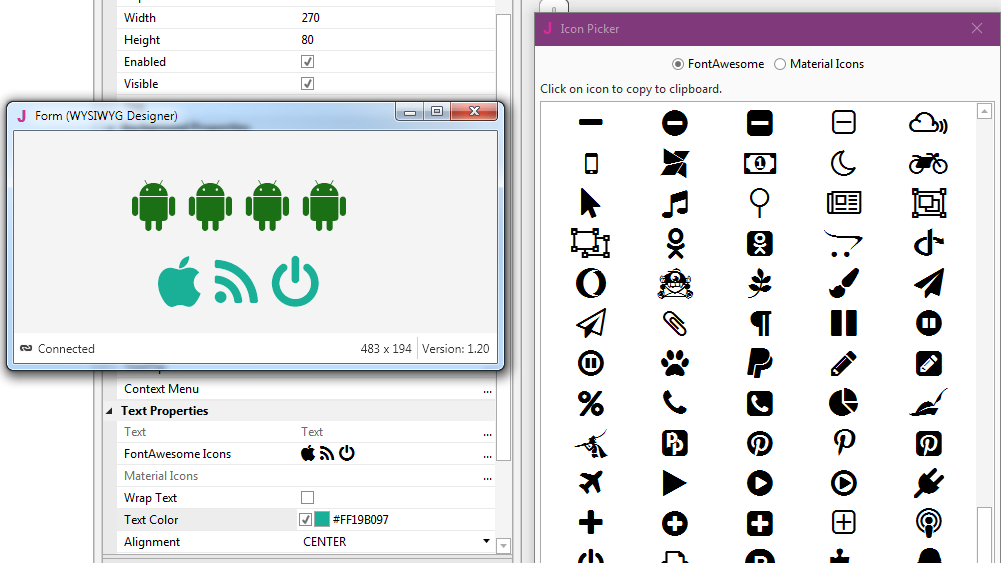The width and height of the screenshot is (1001, 563).
Task: Copy the plain pencil icon
Action: tap(843, 364)
